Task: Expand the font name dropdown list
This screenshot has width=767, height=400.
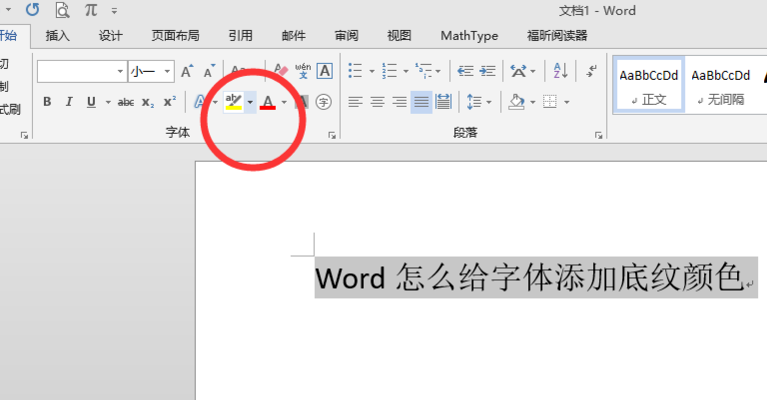Action: tap(120, 72)
